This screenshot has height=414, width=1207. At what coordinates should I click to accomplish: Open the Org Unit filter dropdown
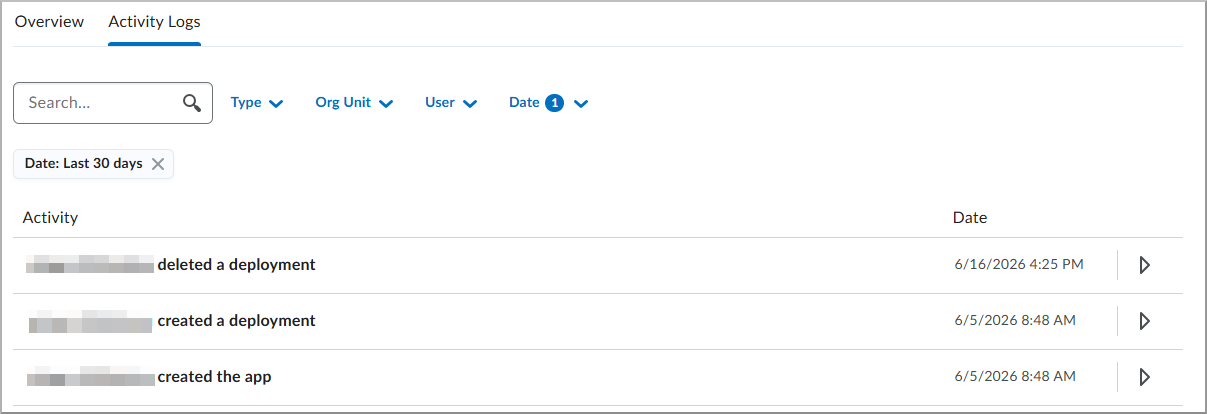(354, 103)
